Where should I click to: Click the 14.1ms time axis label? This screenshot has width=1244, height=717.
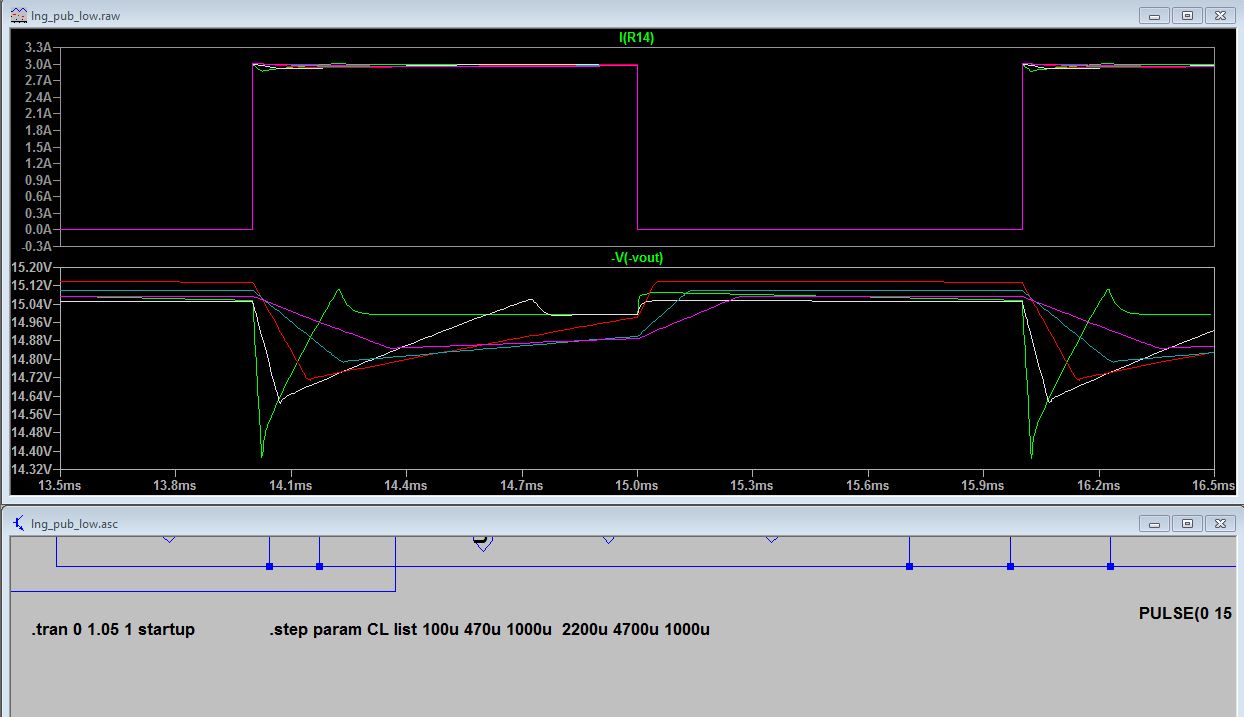coord(290,486)
